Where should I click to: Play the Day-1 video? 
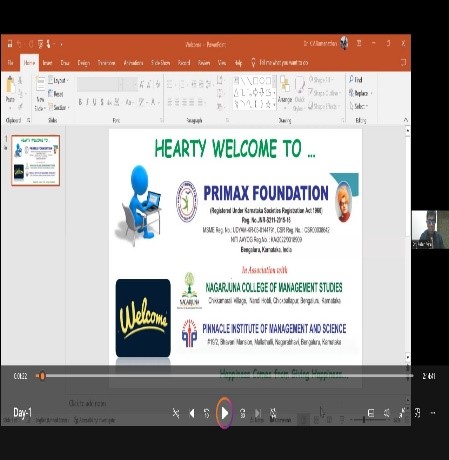[x=225, y=413]
